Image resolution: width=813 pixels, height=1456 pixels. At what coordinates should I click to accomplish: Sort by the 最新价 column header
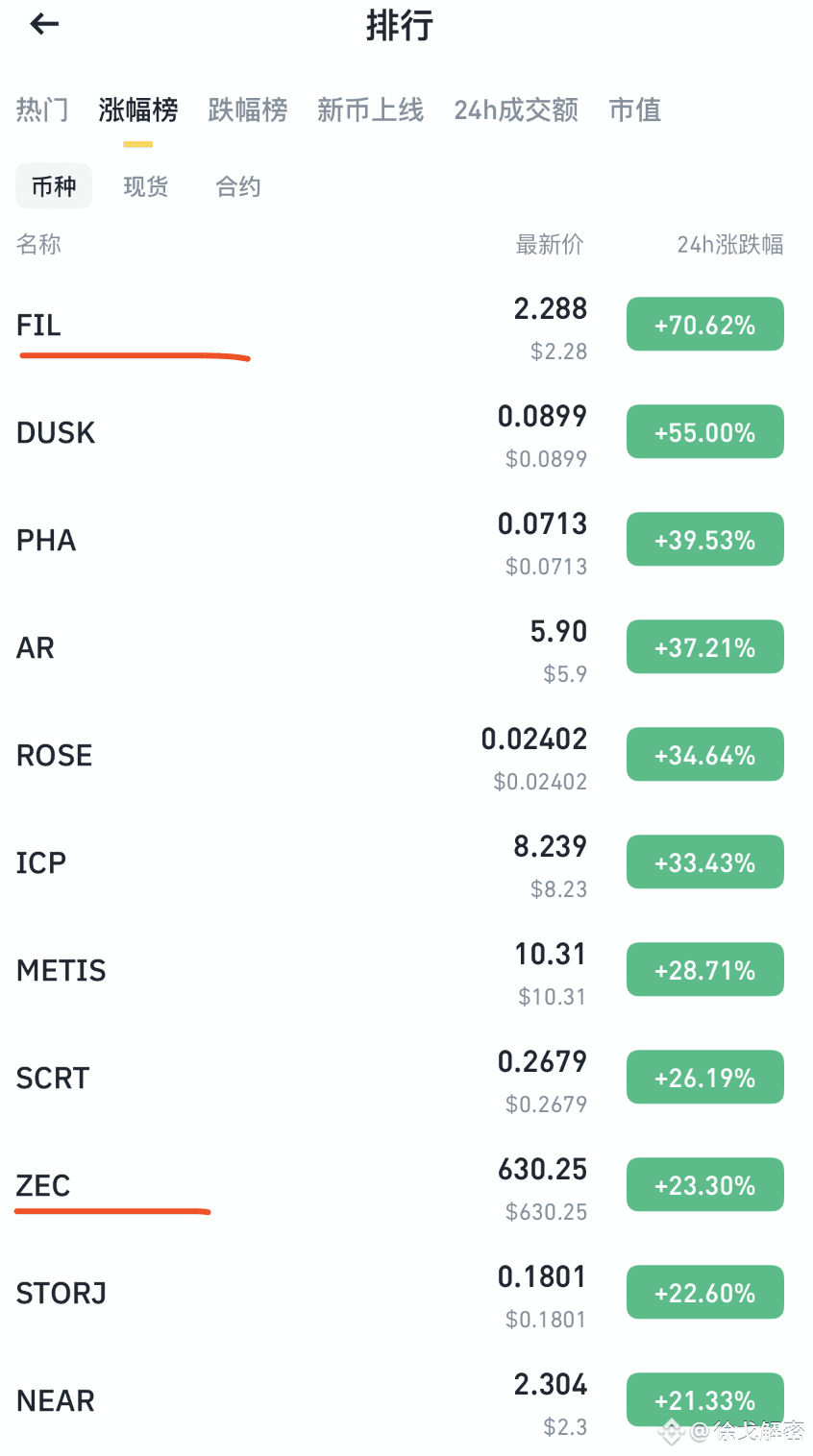pos(549,245)
